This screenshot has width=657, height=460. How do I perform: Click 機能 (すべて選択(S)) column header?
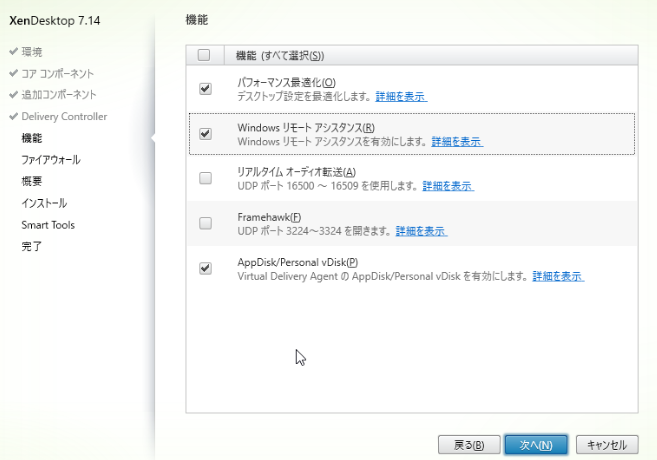[280, 55]
